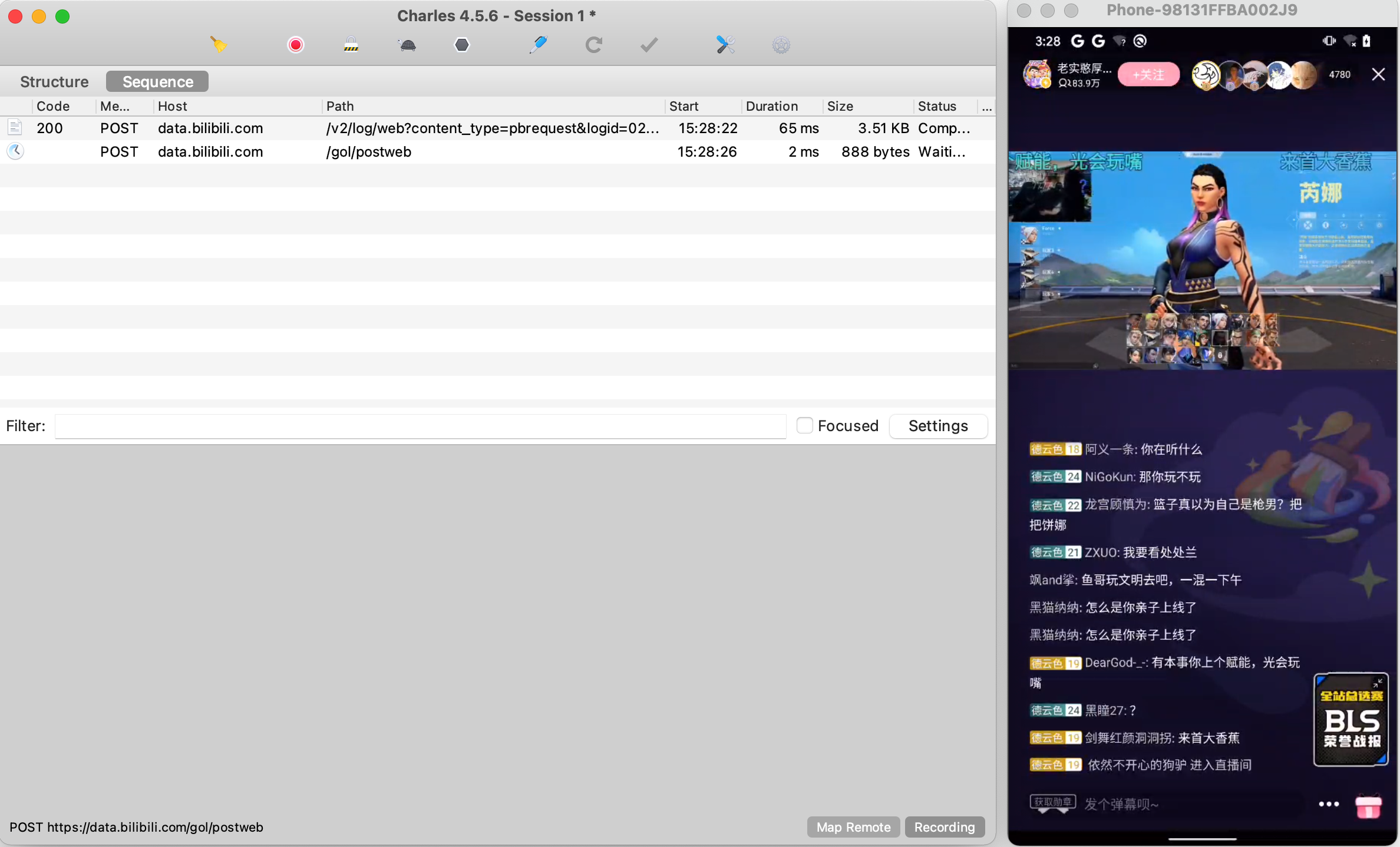Open Charles settings gear icon
1400x847 pixels.
click(x=781, y=44)
